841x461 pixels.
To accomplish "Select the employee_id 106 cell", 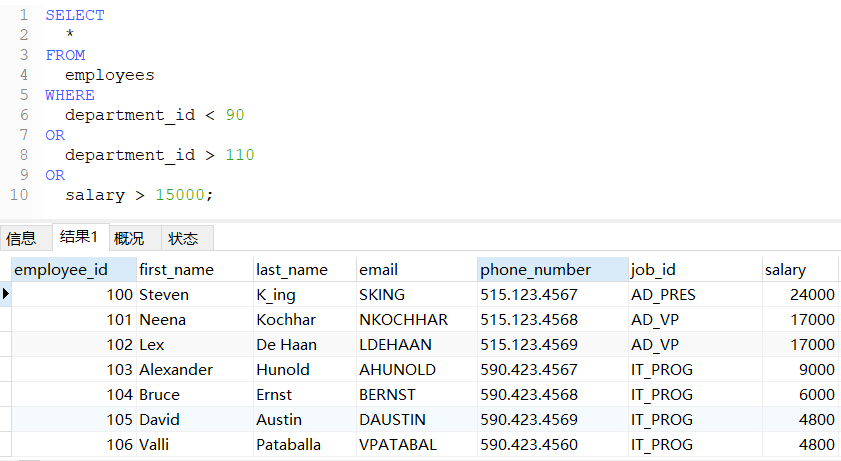I will 119,445.
